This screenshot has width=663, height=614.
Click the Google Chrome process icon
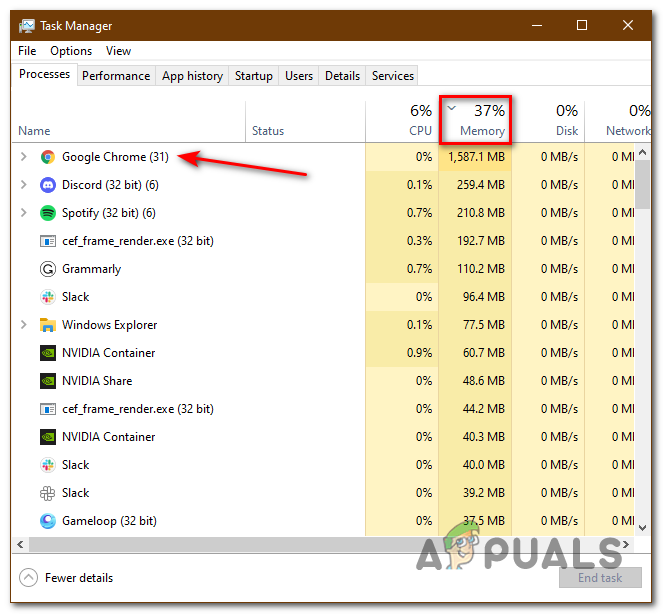tap(48, 157)
